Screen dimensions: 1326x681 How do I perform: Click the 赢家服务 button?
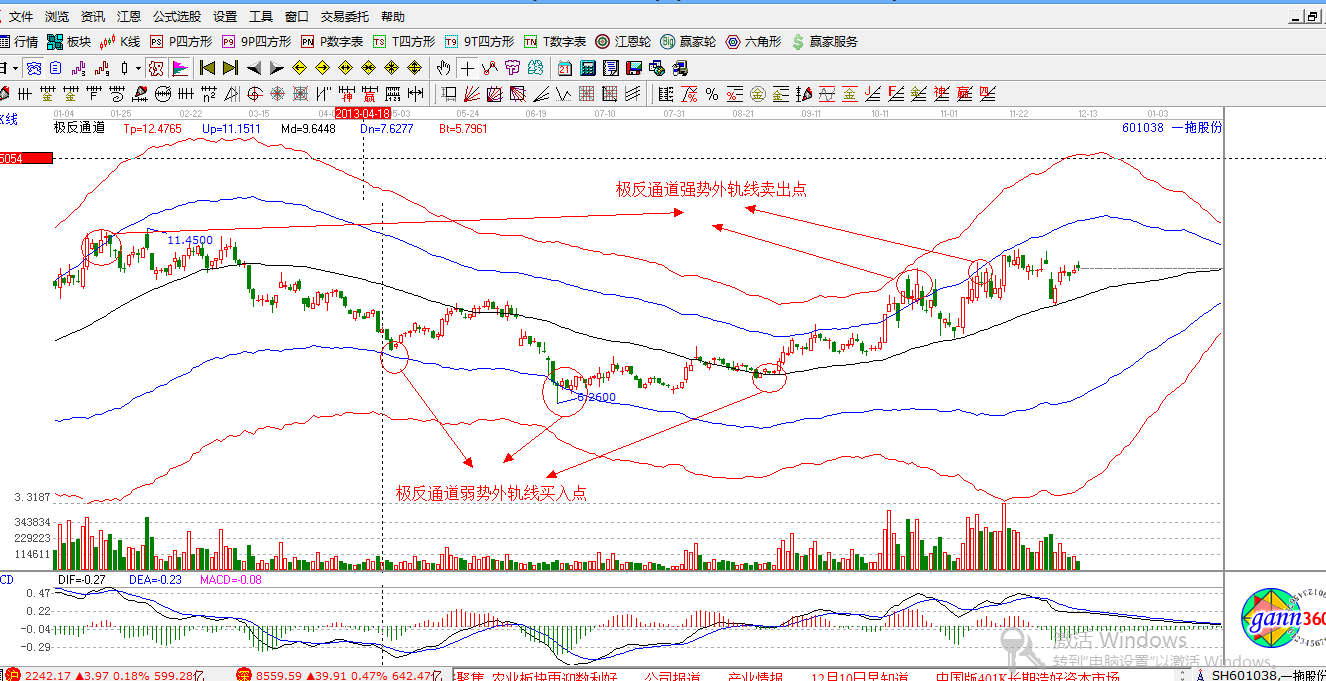pyautogui.click(x=824, y=42)
